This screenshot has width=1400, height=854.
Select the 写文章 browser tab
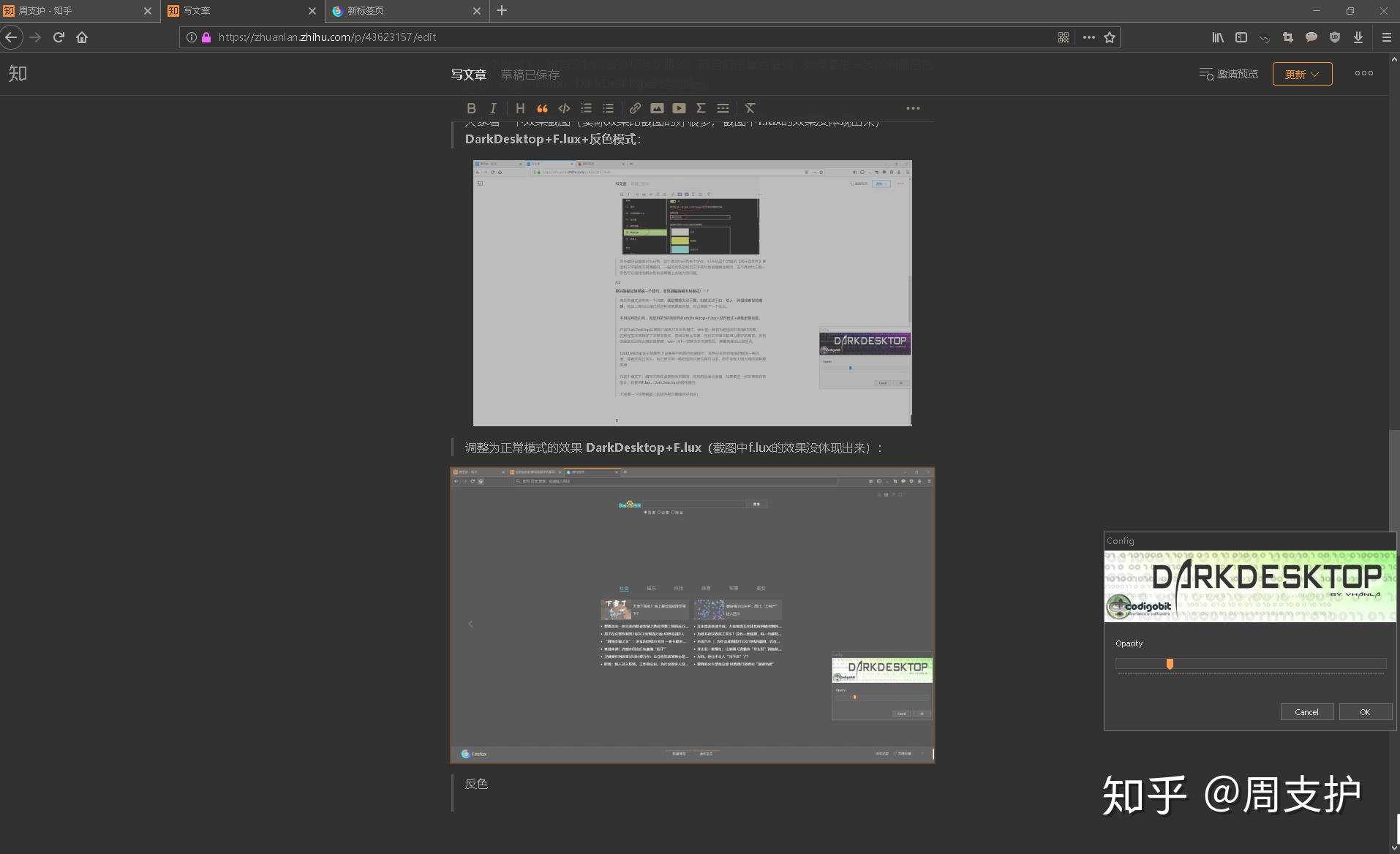[242, 11]
